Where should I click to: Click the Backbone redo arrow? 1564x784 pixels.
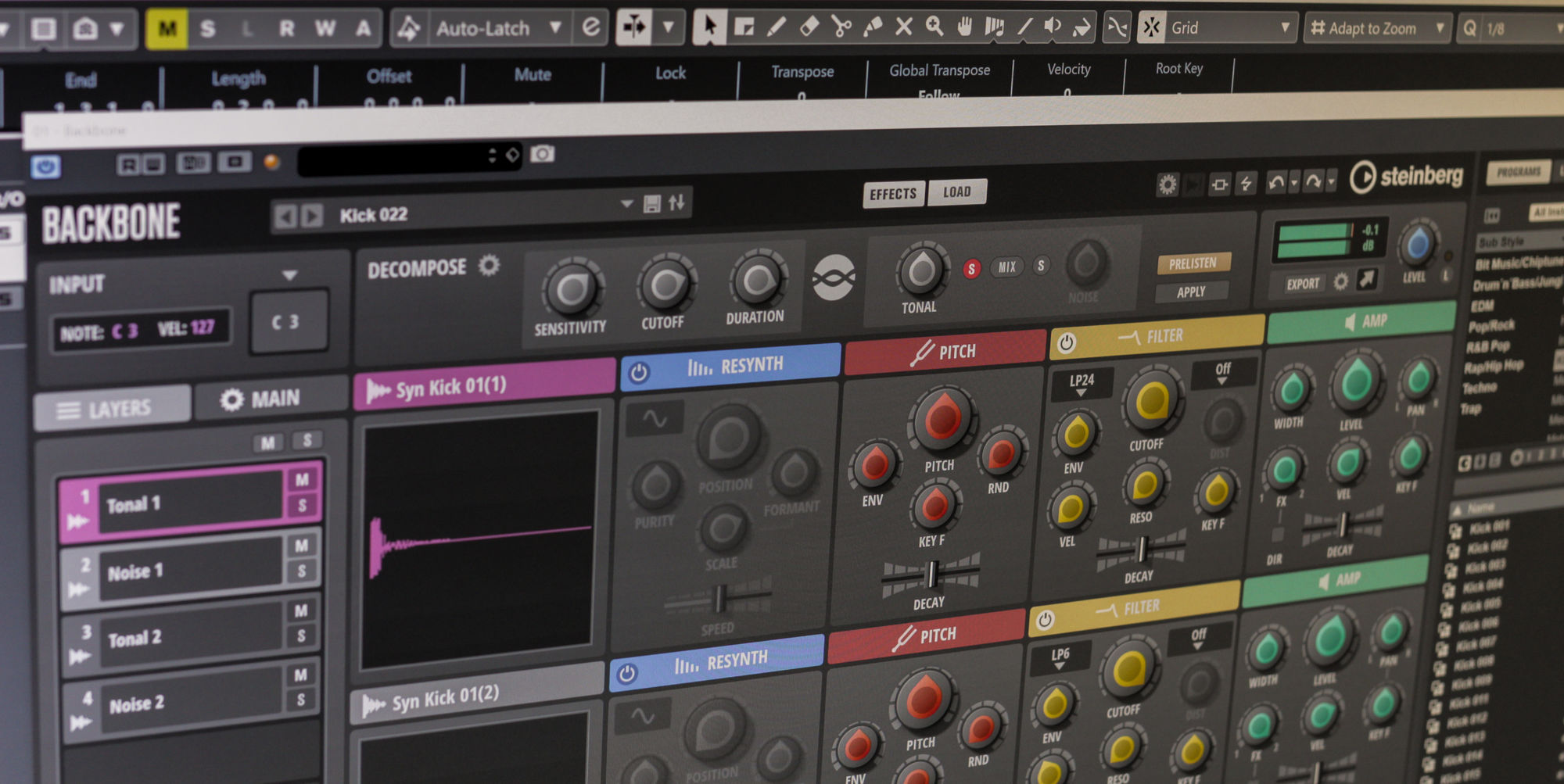1314,181
